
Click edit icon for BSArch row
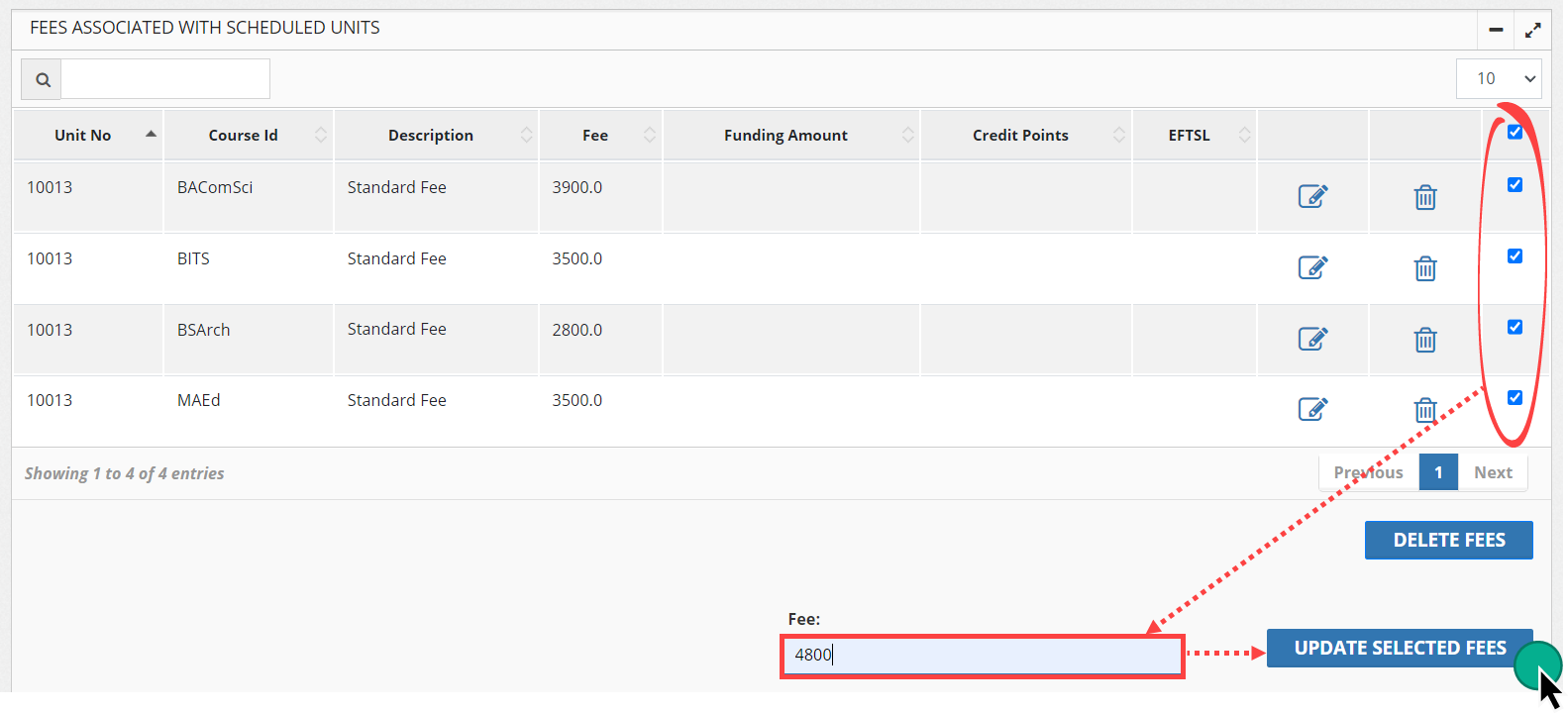coord(1312,339)
